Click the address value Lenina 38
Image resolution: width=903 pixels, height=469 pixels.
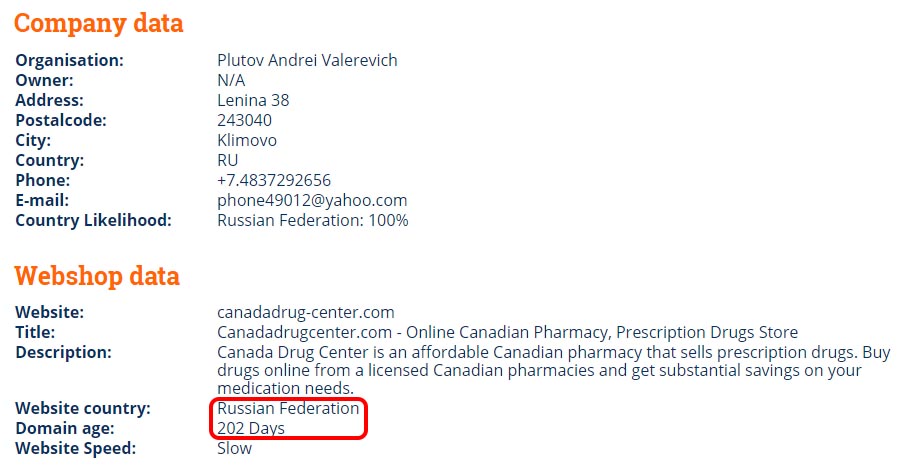pos(253,100)
